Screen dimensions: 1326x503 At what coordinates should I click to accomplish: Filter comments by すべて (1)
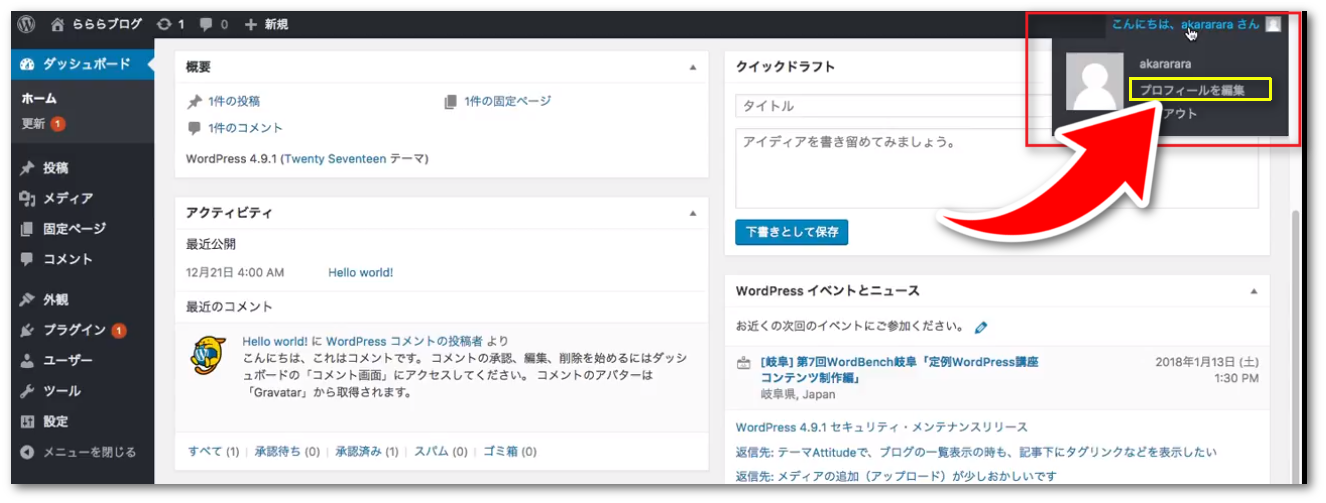[213, 452]
